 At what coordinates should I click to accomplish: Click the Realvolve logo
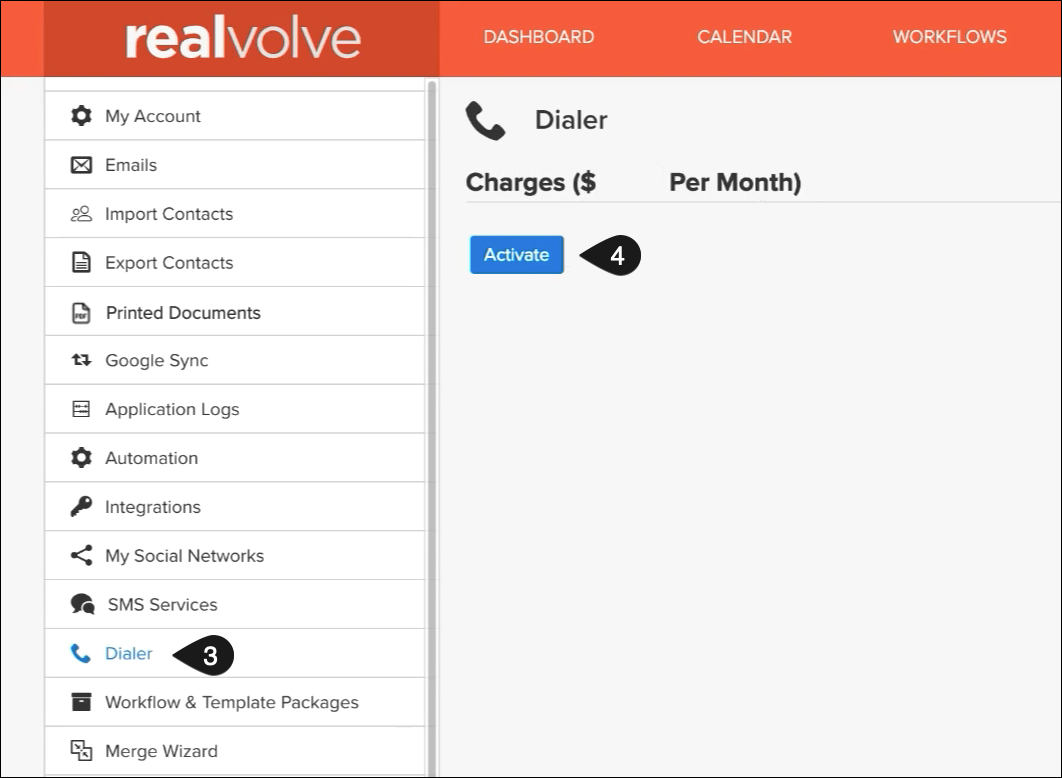(242, 38)
